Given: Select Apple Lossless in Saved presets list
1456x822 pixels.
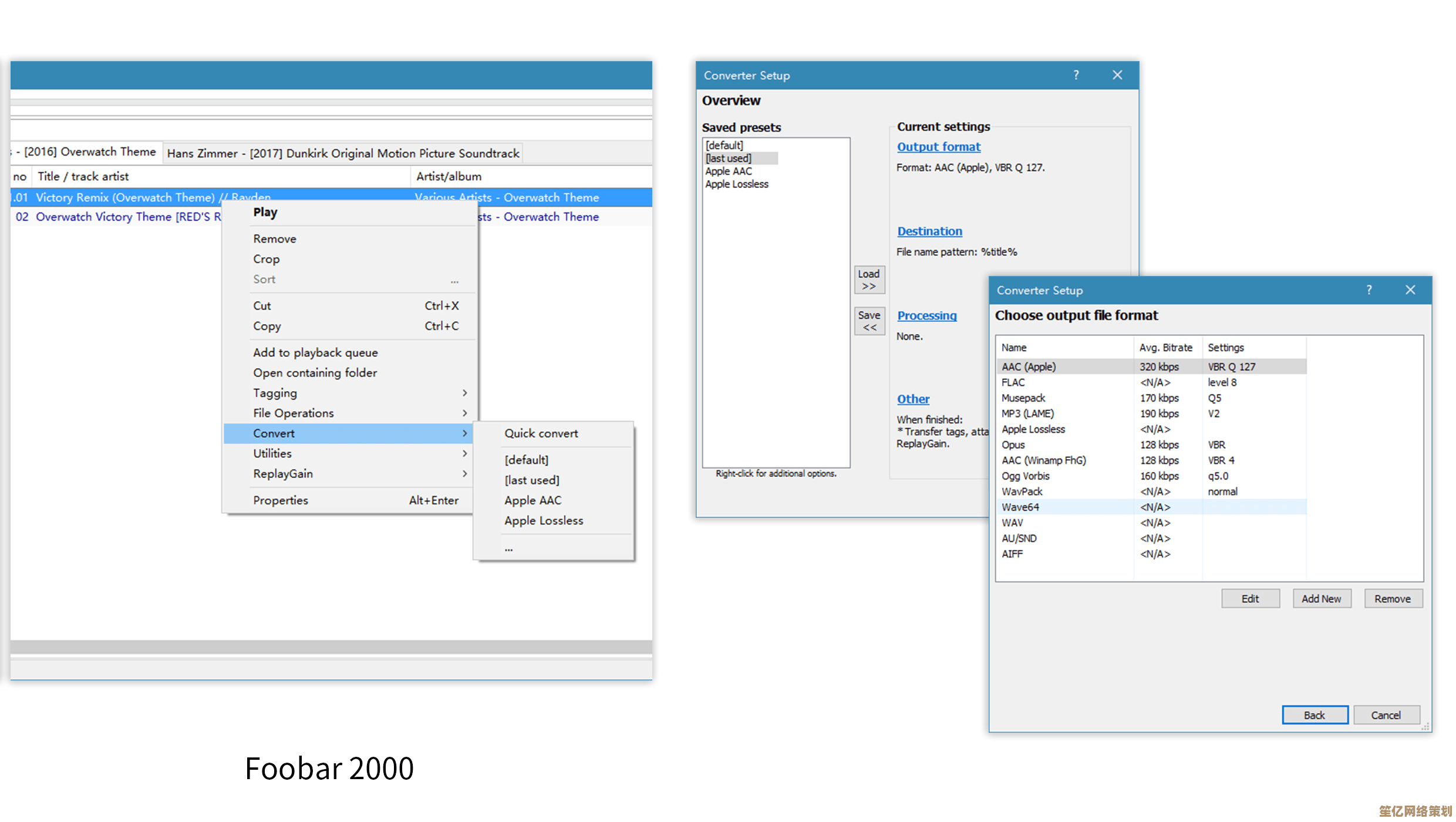Looking at the screenshot, I should [737, 184].
